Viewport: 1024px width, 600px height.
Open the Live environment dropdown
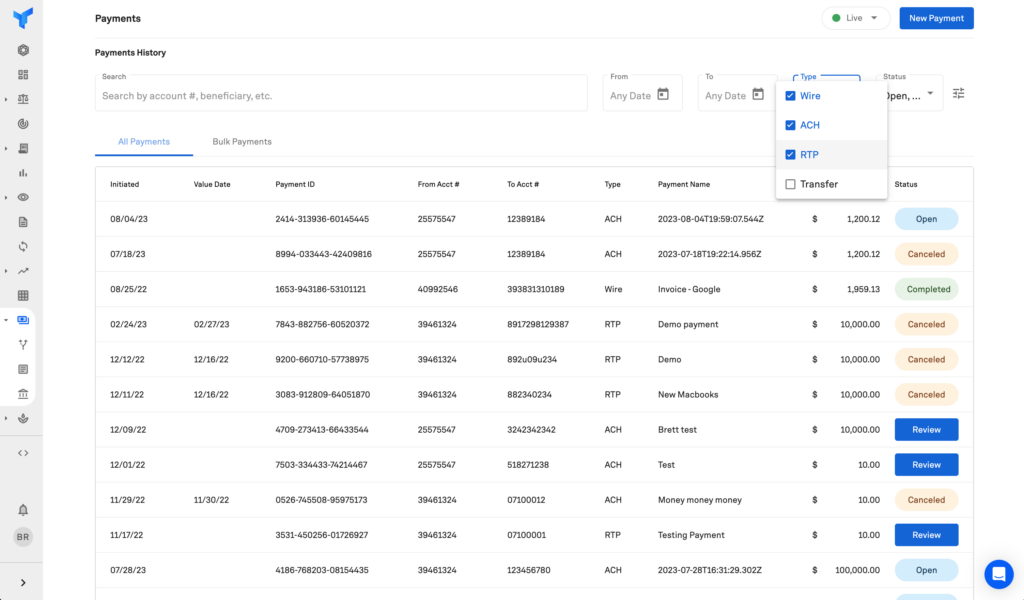(x=856, y=18)
